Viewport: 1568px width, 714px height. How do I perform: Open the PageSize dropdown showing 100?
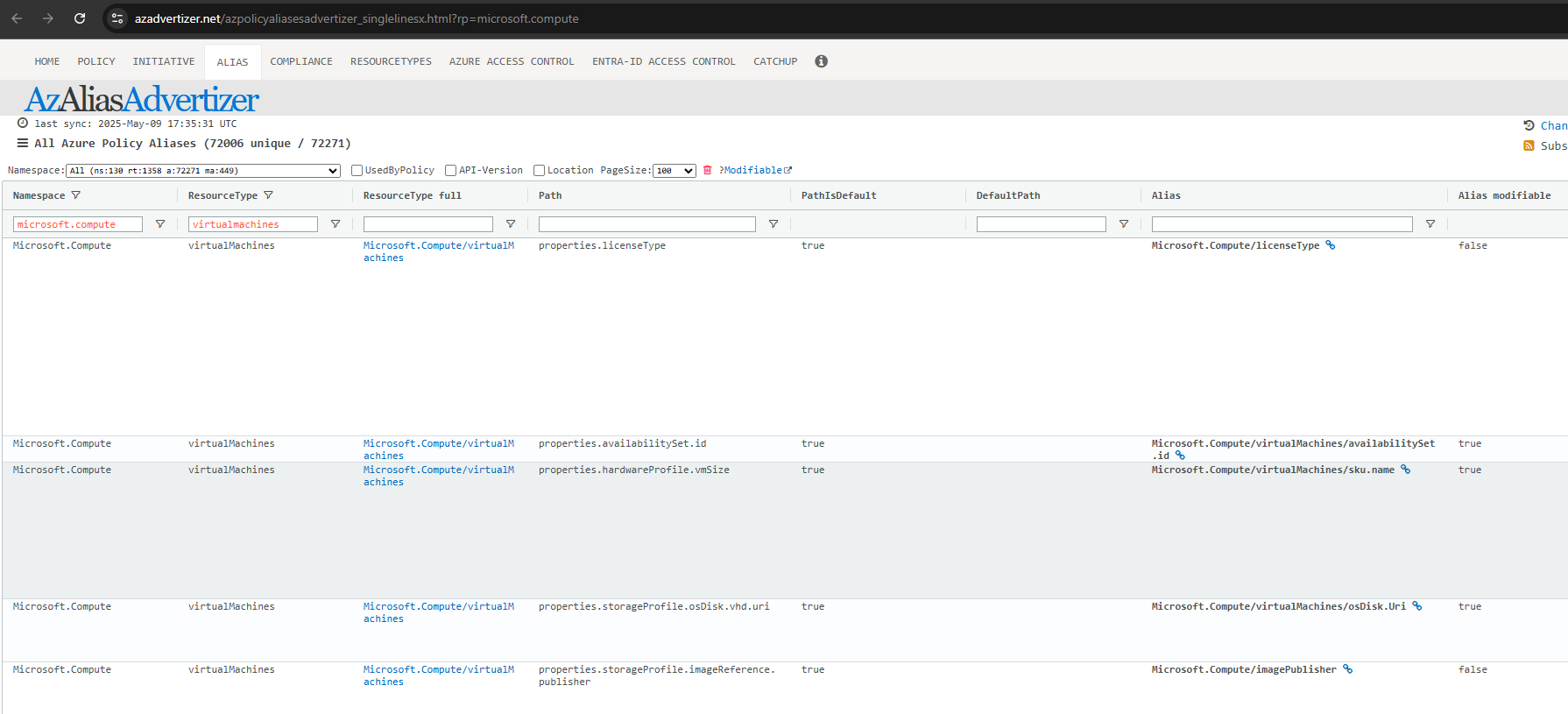coord(675,171)
